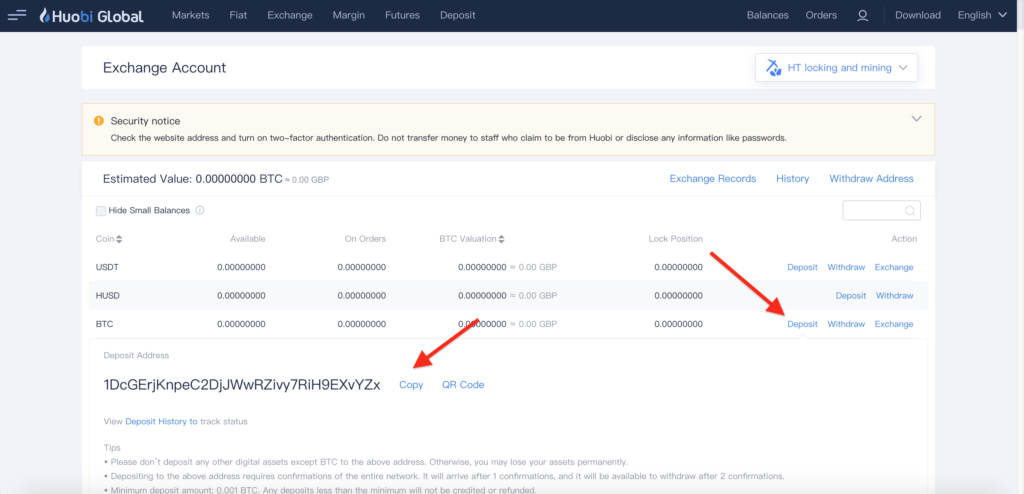Click the info icon beside Hide Small Balances
Screen dimensions: 1024x494
coord(200,210)
